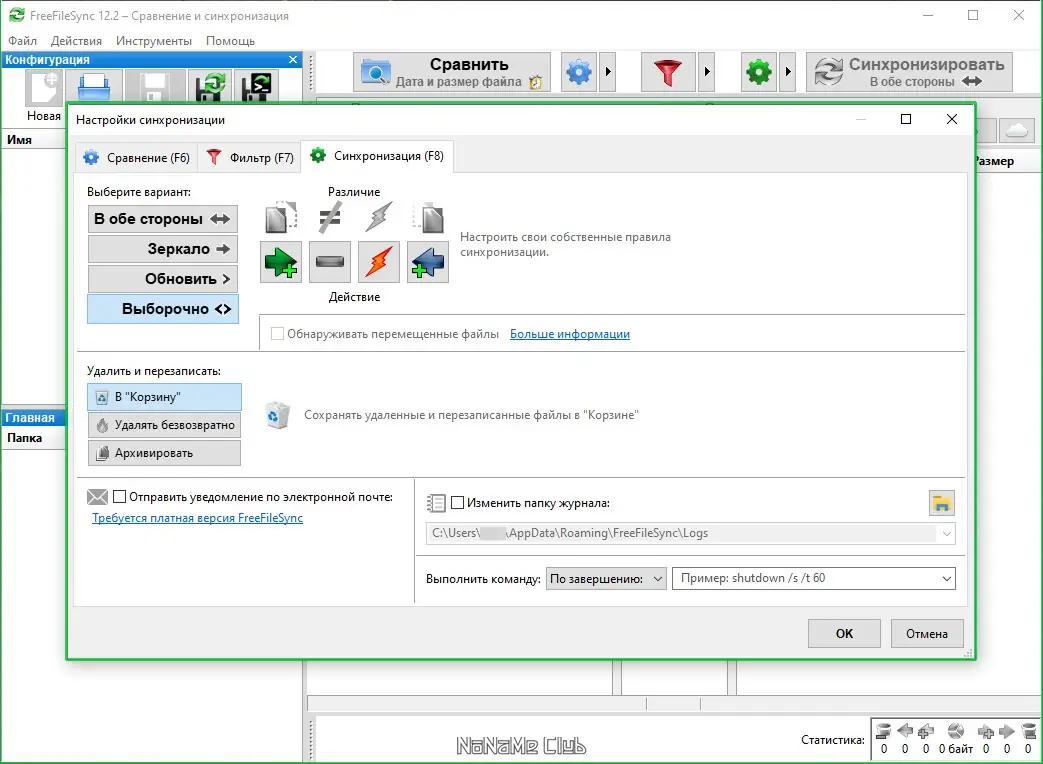The image size is (1043, 764).
Task: Select the Custom sync variant
Action: click(163, 309)
